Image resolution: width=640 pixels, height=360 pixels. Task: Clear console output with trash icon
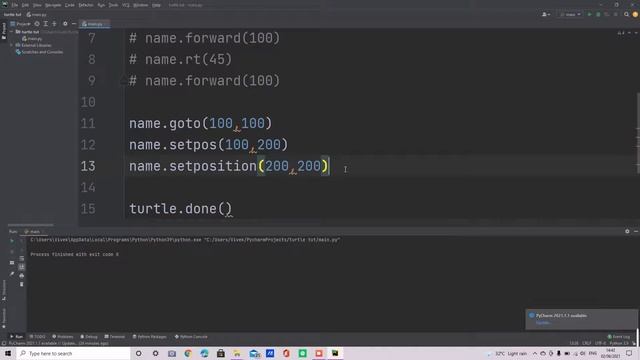tap(22, 284)
